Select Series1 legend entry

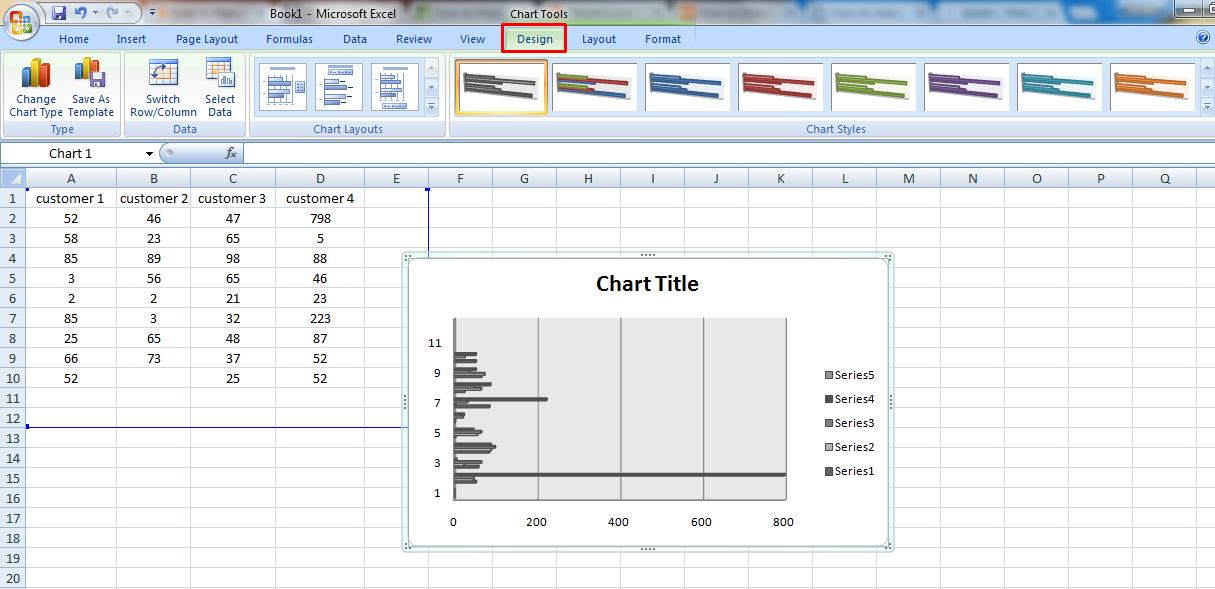pyautogui.click(x=850, y=471)
